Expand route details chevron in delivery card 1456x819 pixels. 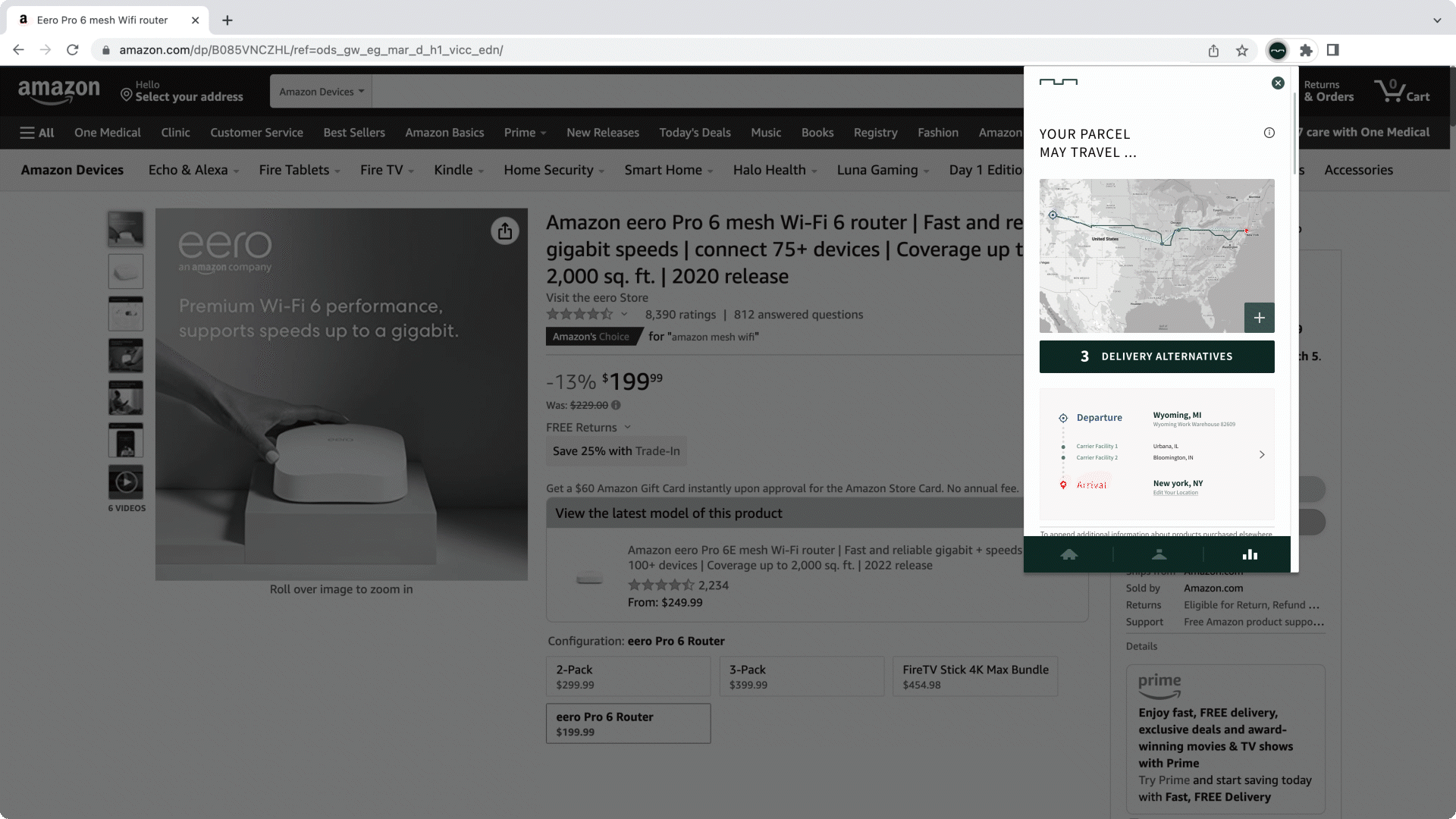pos(1262,455)
